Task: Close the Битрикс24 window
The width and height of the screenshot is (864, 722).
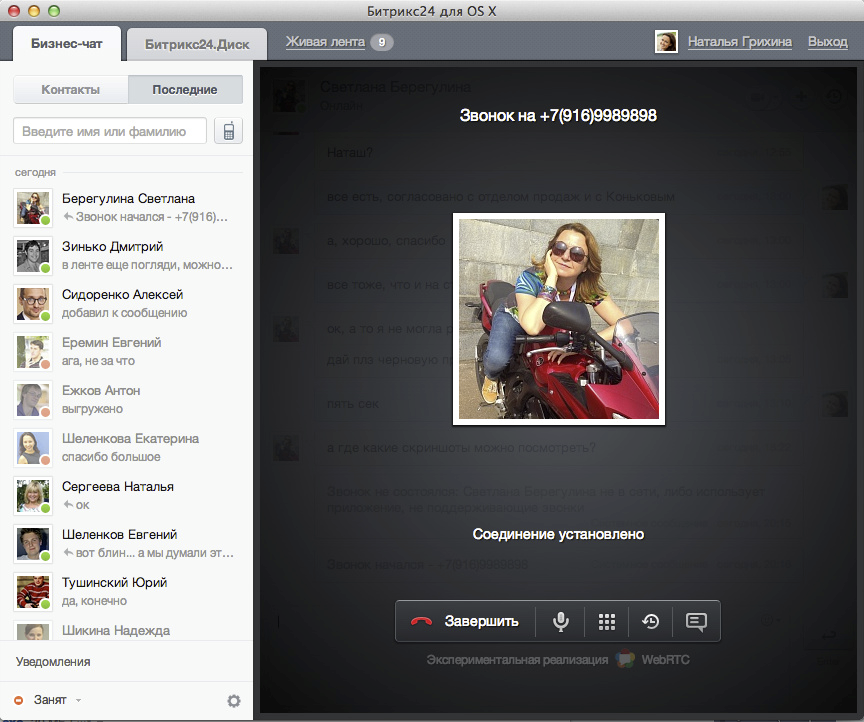Action: (14, 11)
